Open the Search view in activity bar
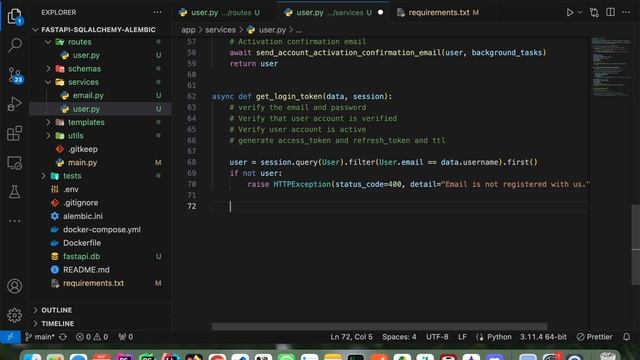Viewport: 640px width, 360px height. point(15,45)
